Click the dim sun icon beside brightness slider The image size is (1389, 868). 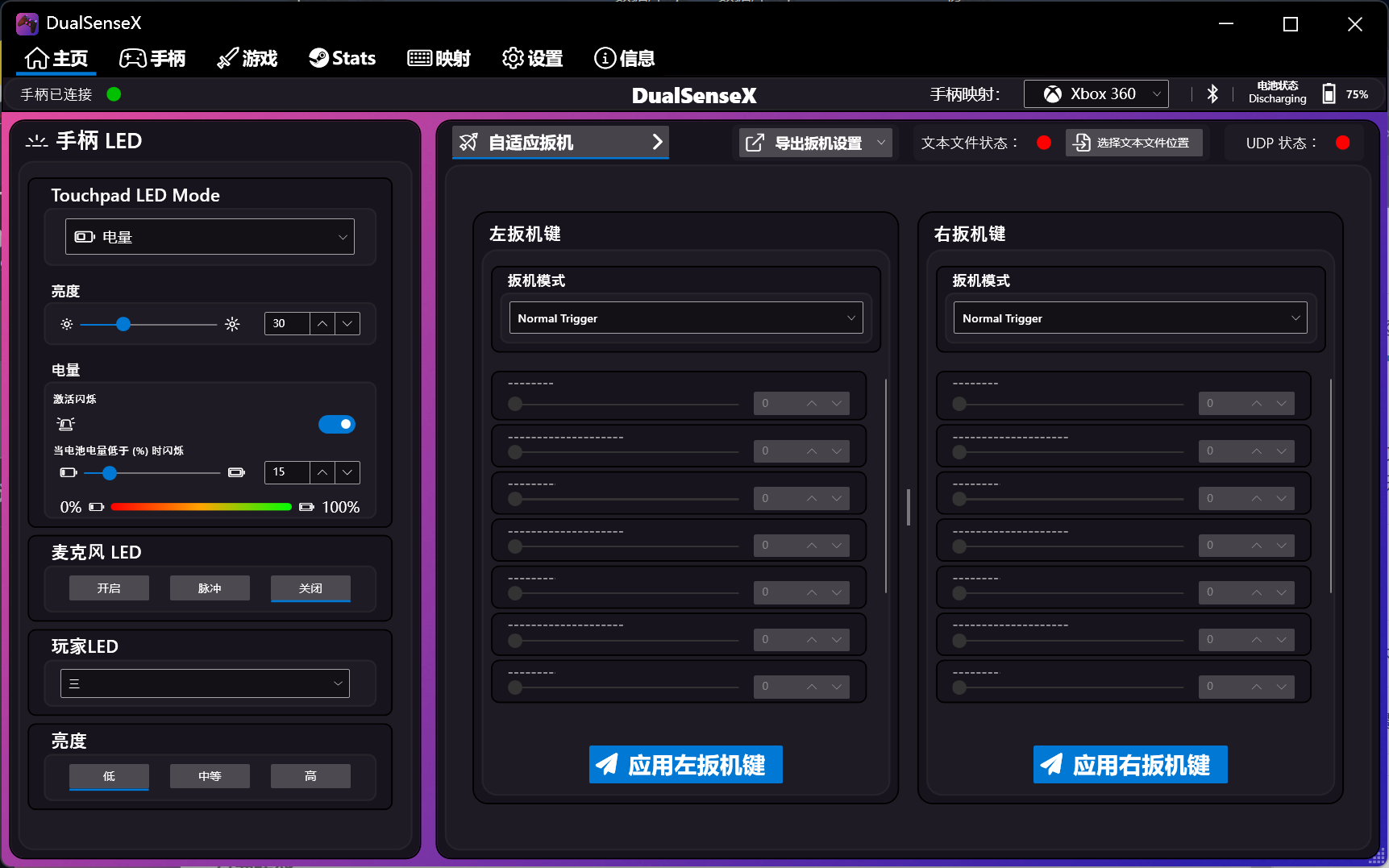coord(67,324)
